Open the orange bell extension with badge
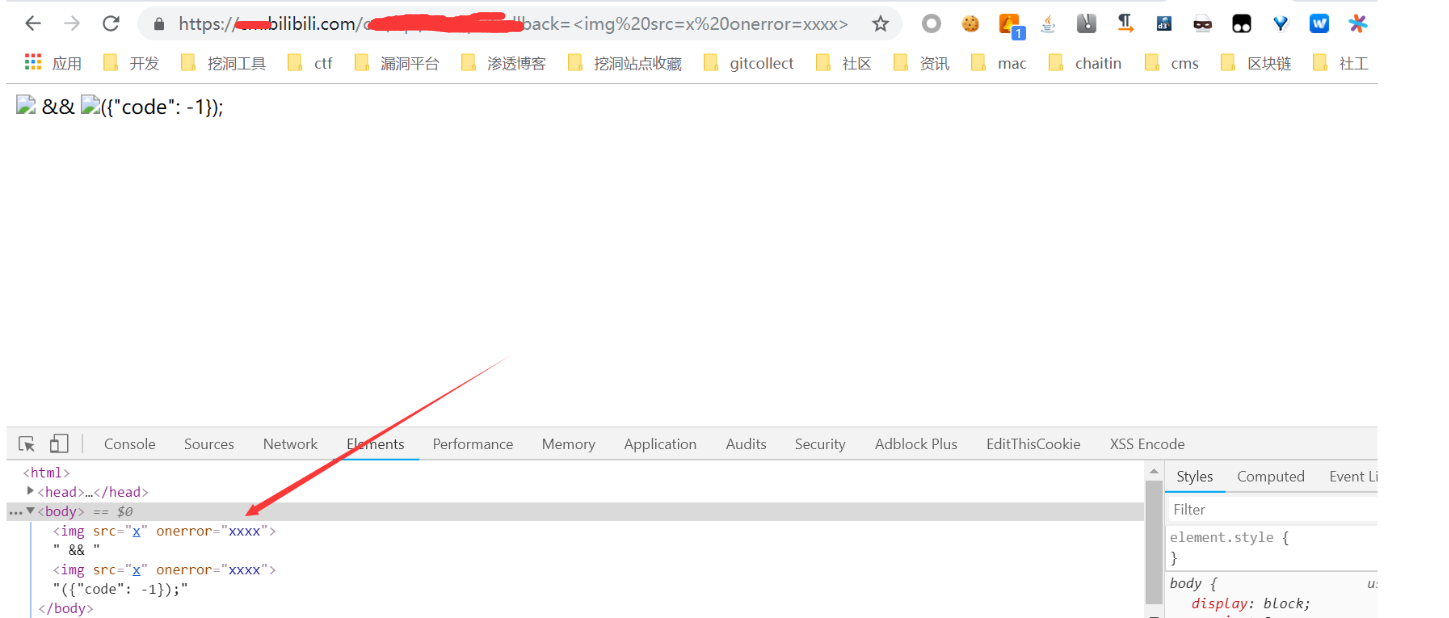 coord(1010,24)
